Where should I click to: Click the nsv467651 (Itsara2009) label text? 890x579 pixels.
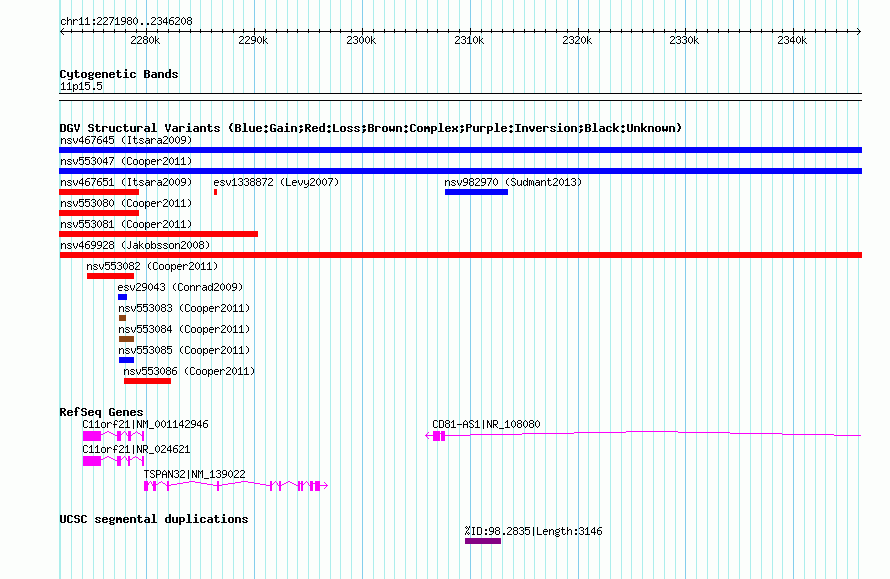126,182
